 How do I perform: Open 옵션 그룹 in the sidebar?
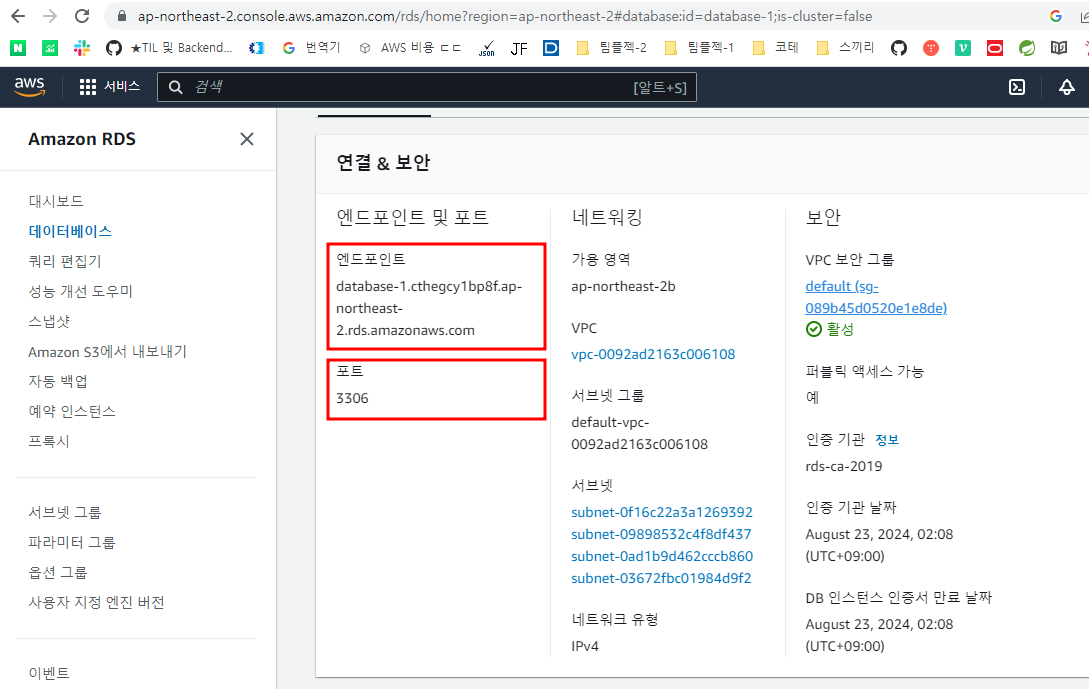coord(58,572)
